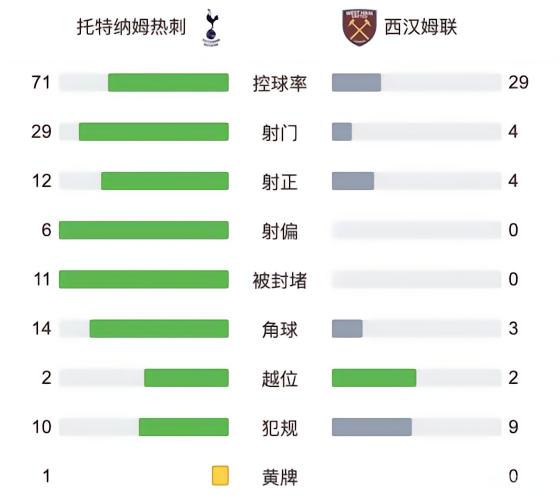Select the 射门 shots label
The height and width of the screenshot is (504, 560).
tap(280, 133)
